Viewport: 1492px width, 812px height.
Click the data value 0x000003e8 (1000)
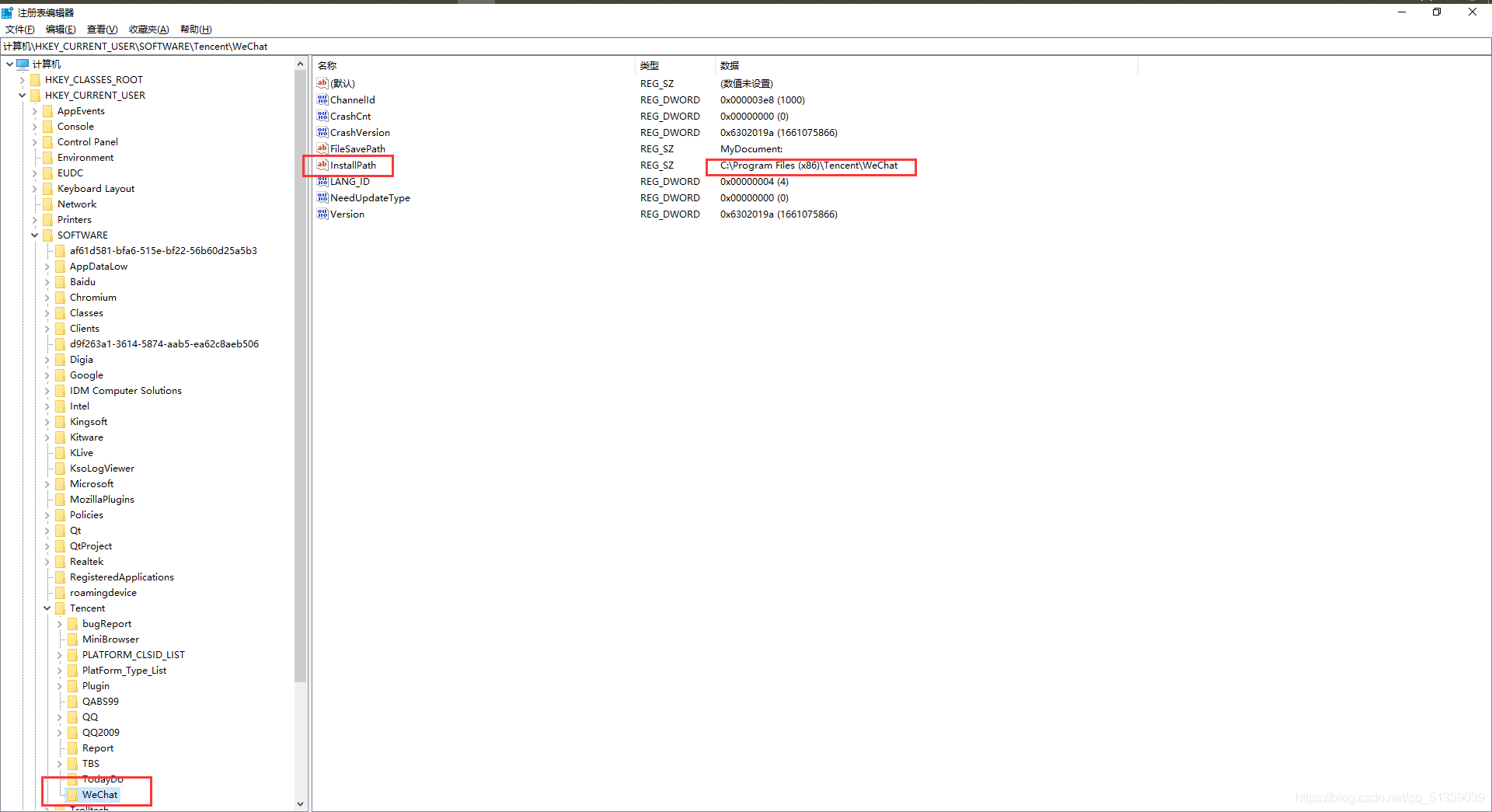point(762,99)
